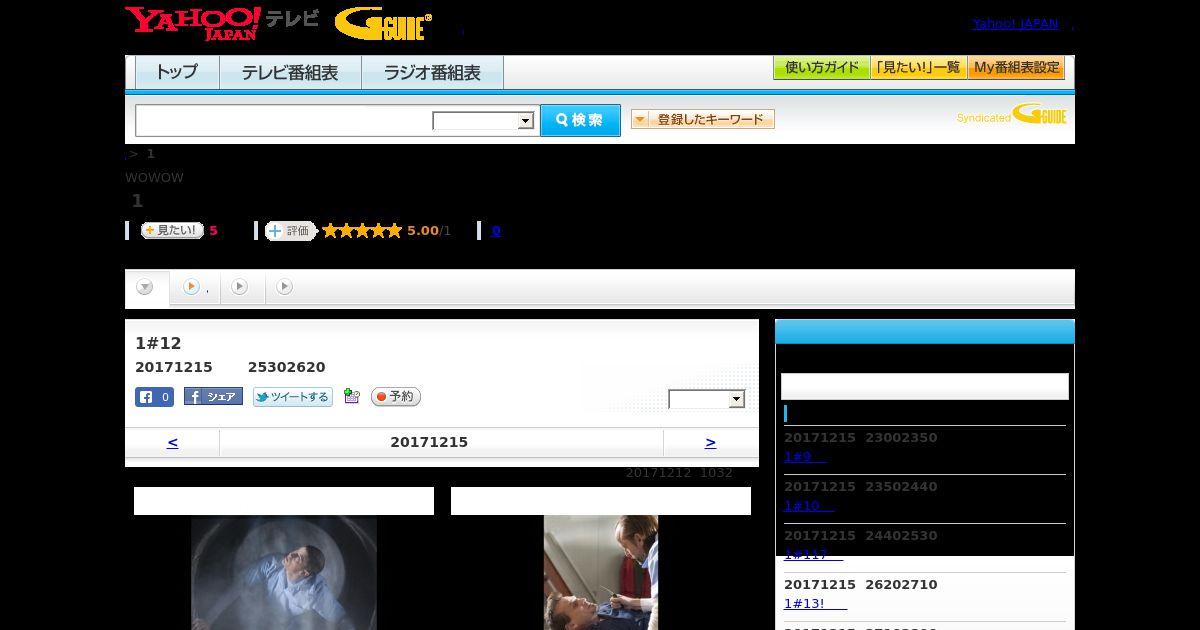Click the 1#12 episode title
The height and width of the screenshot is (630, 1200).
pos(158,343)
